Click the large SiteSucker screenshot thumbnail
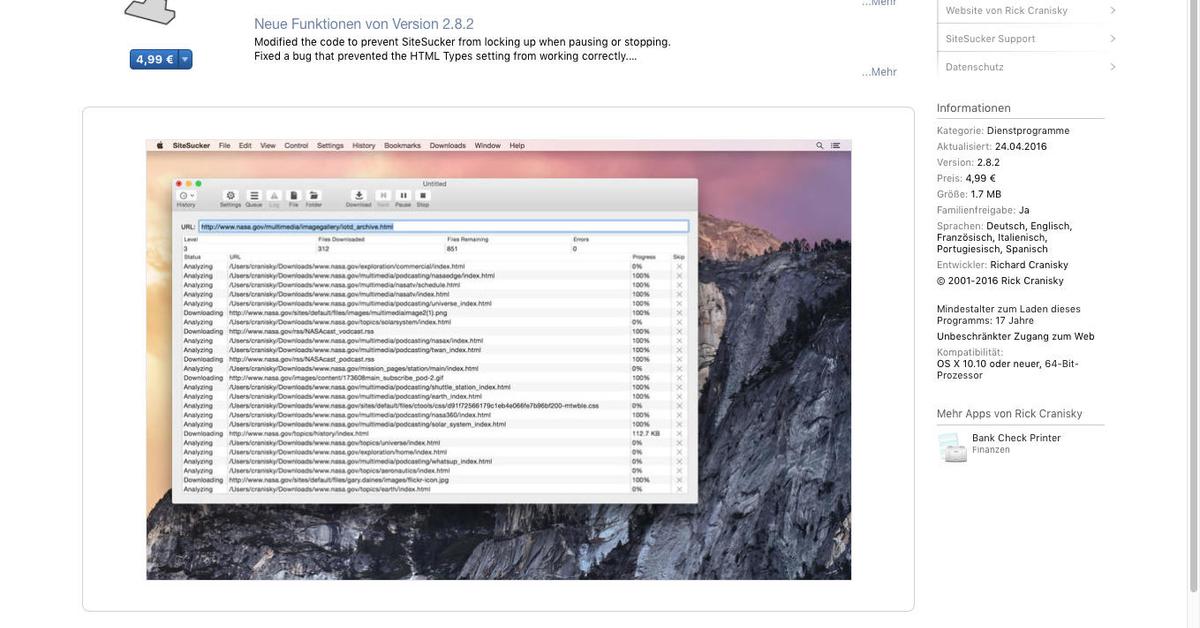1200x628 pixels. (498, 359)
